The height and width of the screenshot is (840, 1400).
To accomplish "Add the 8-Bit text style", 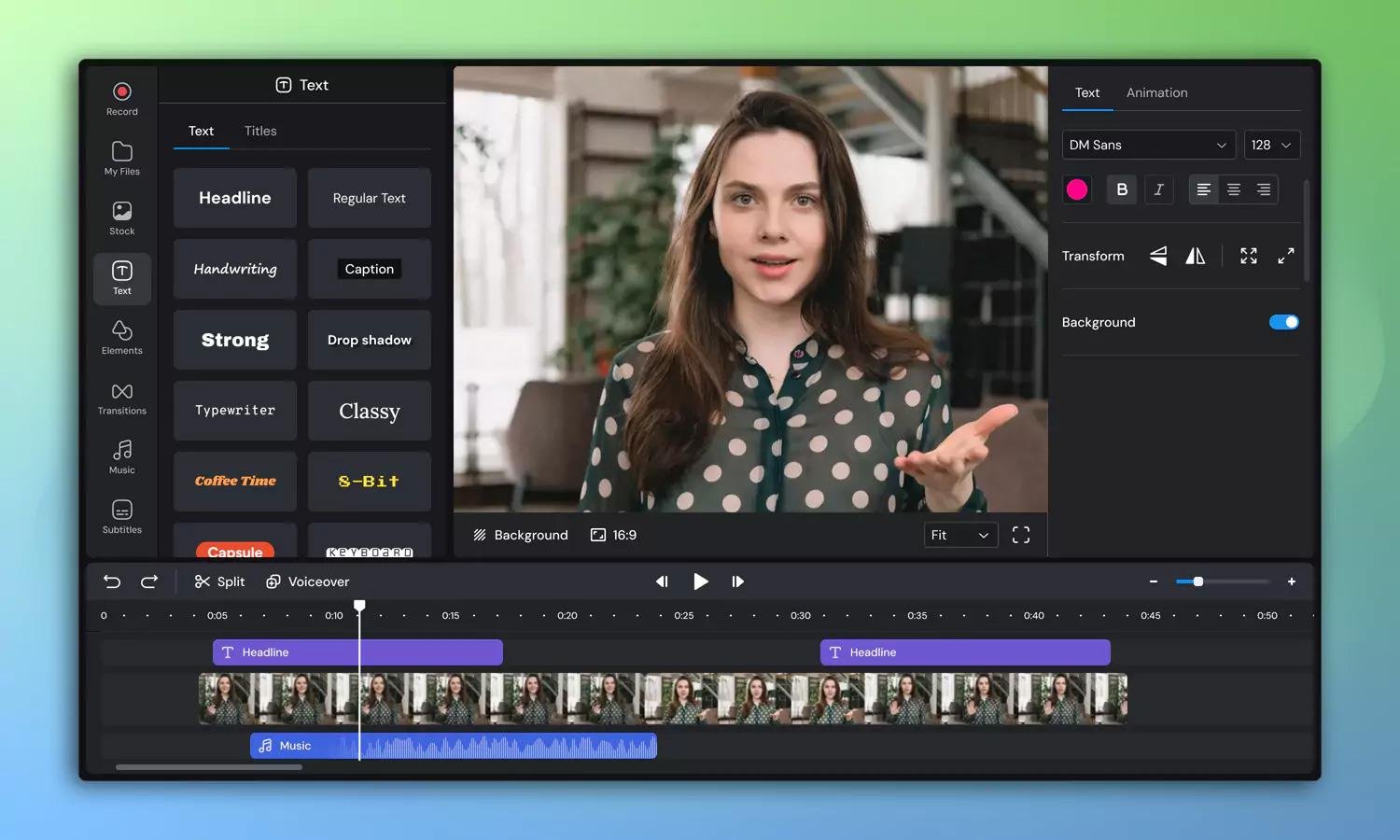I will click(370, 482).
